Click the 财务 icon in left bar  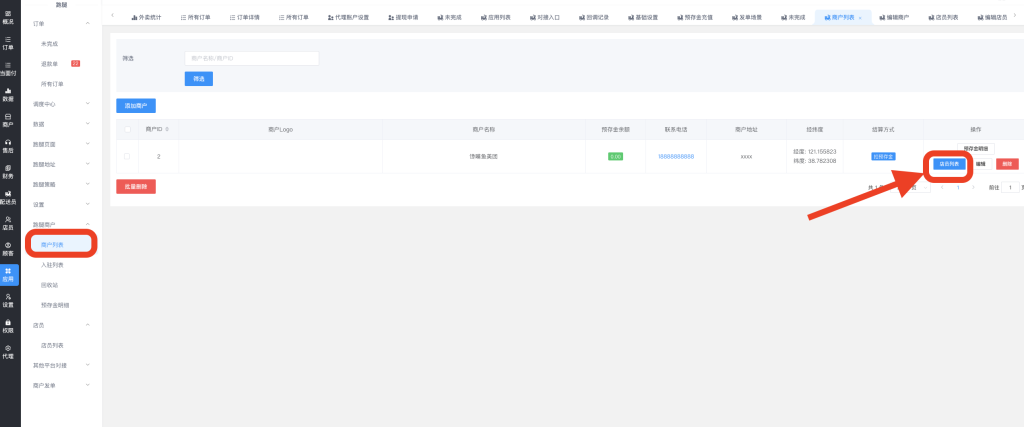pos(8,171)
